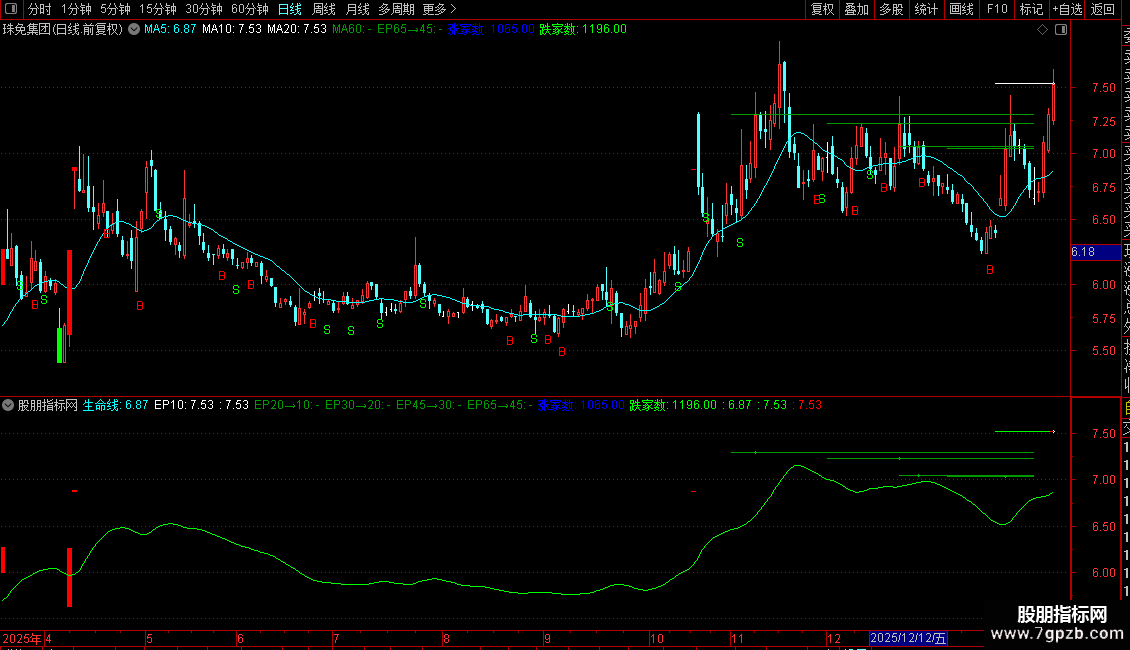Expand the 更多 periods menu

(439, 9)
